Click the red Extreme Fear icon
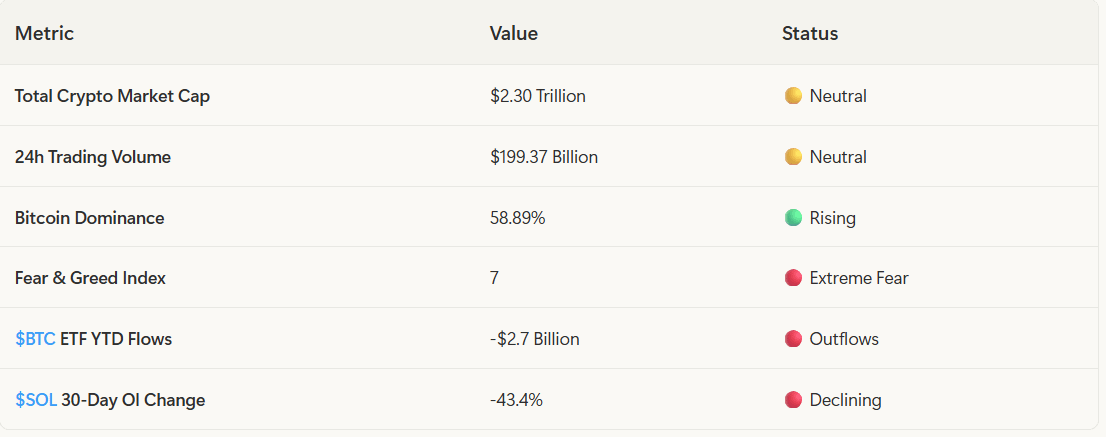Screen dimensions: 1106x437 (x=793, y=278)
